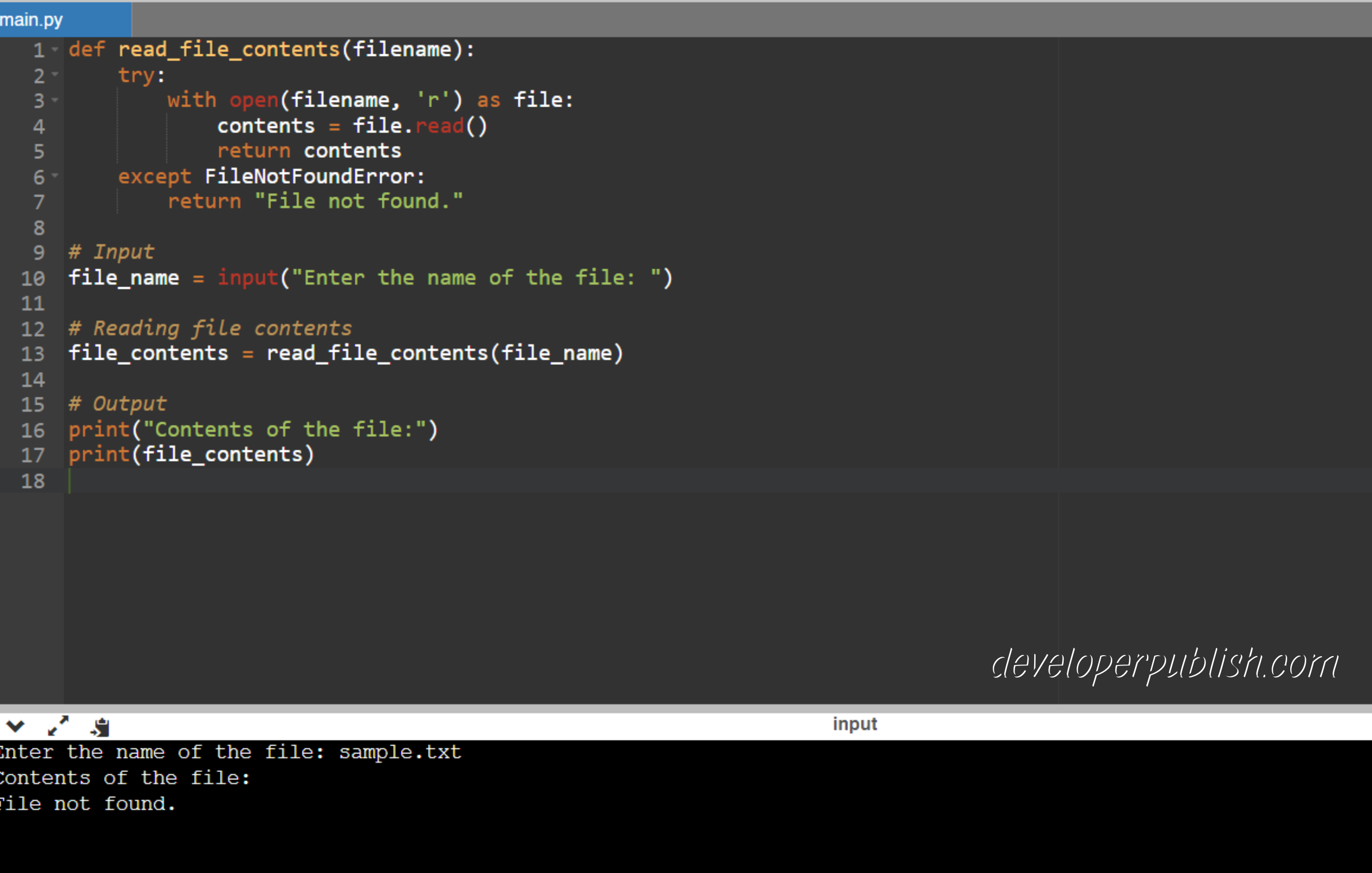Viewport: 1372px width, 873px height.
Task: Click 'Contents of the file:' console output line
Action: [x=125, y=778]
